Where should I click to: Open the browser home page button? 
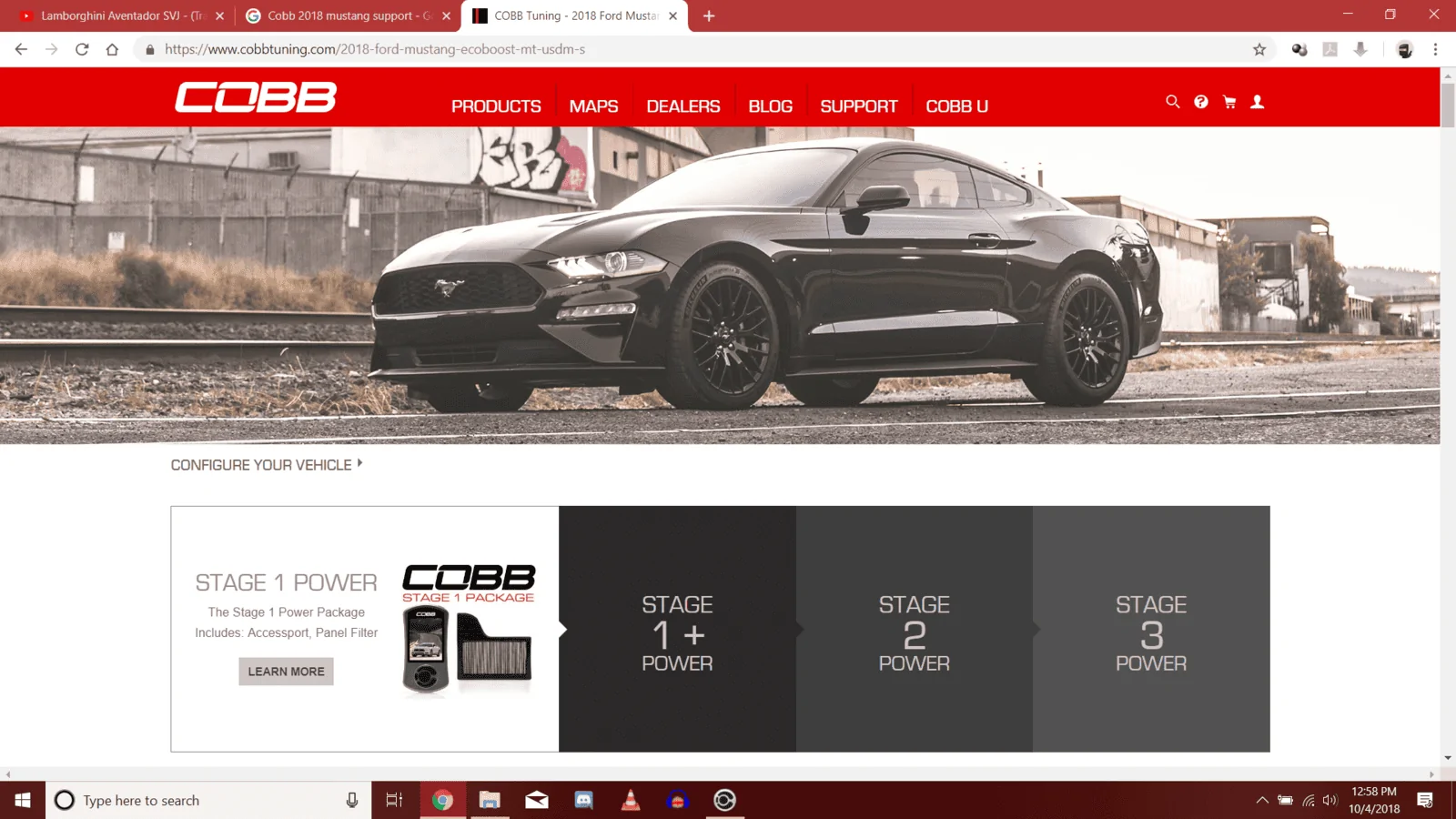pyautogui.click(x=112, y=49)
